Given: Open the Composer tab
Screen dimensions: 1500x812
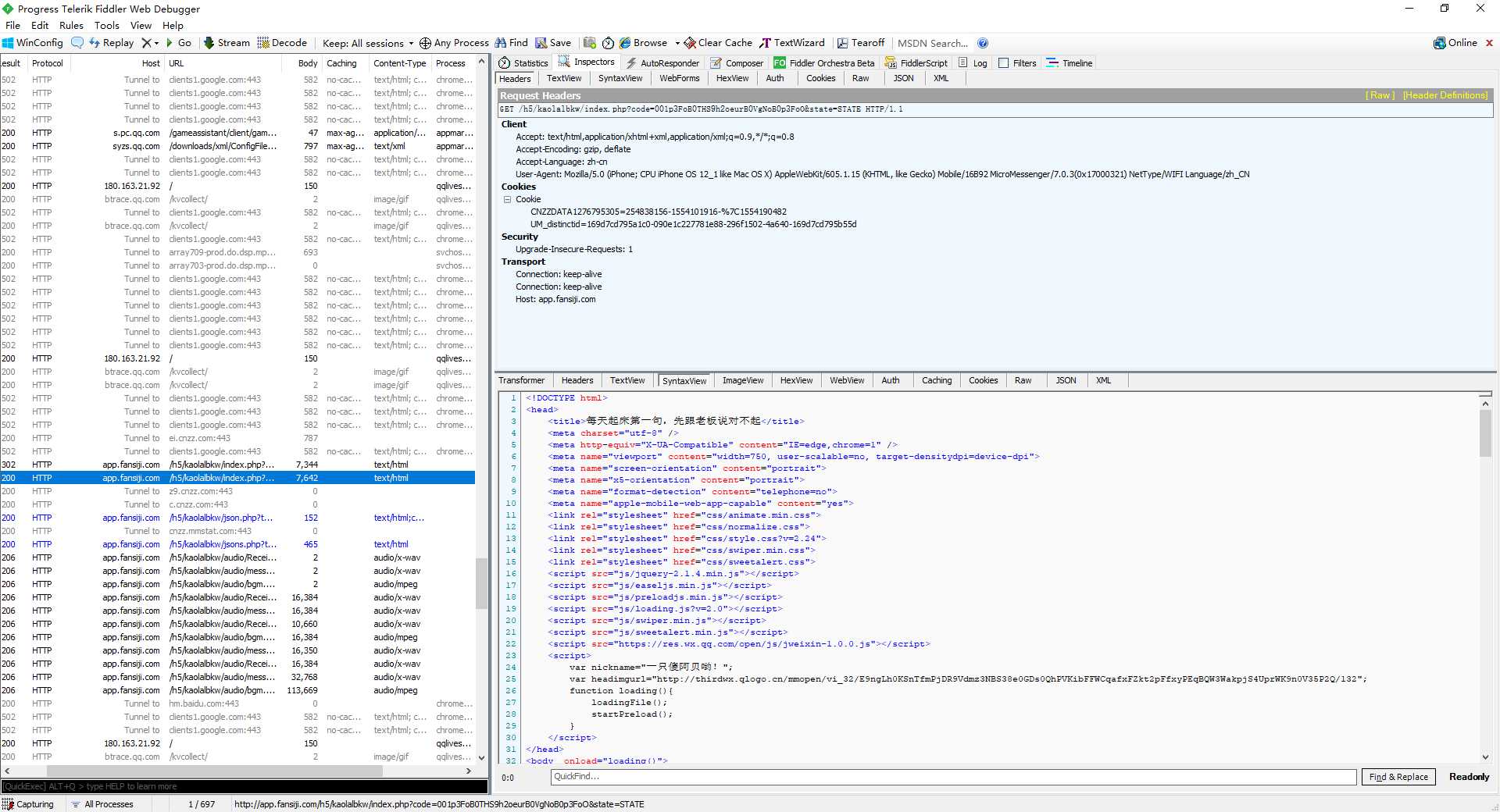Looking at the screenshot, I should (x=737, y=63).
